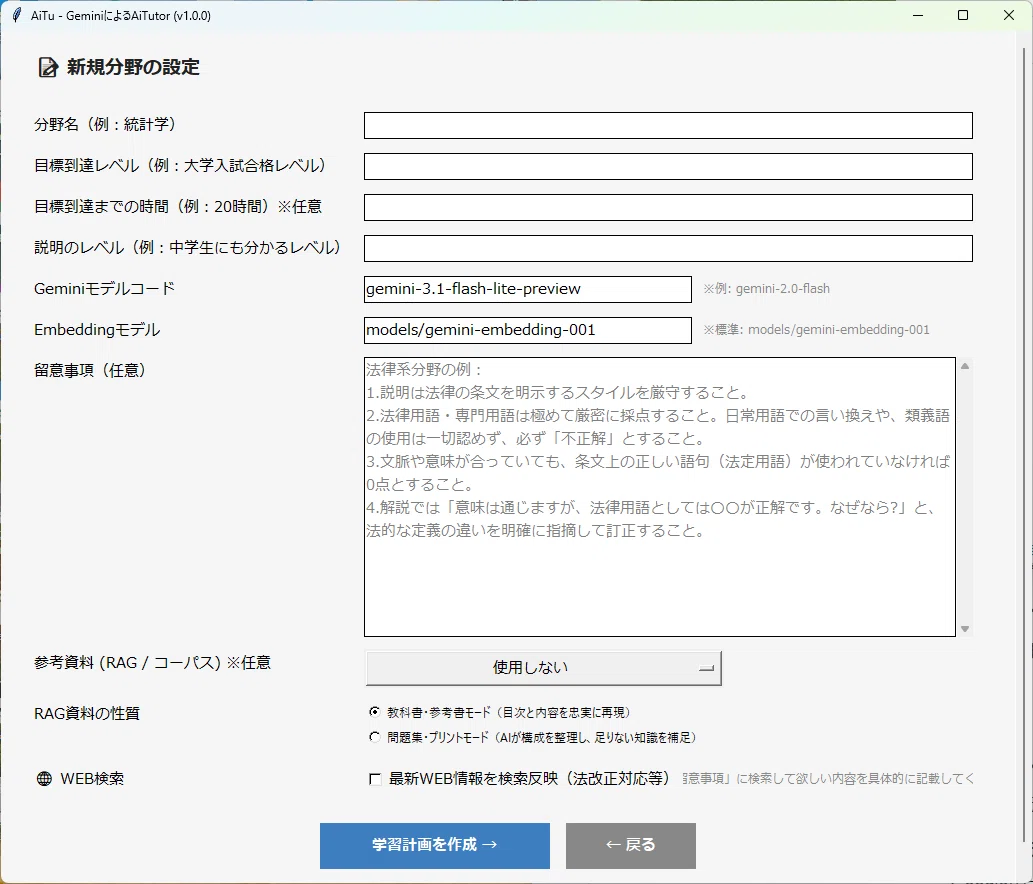Image resolution: width=1033 pixels, height=884 pixels.
Task: Focus the 分野名 input field
Action: point(668,125)
